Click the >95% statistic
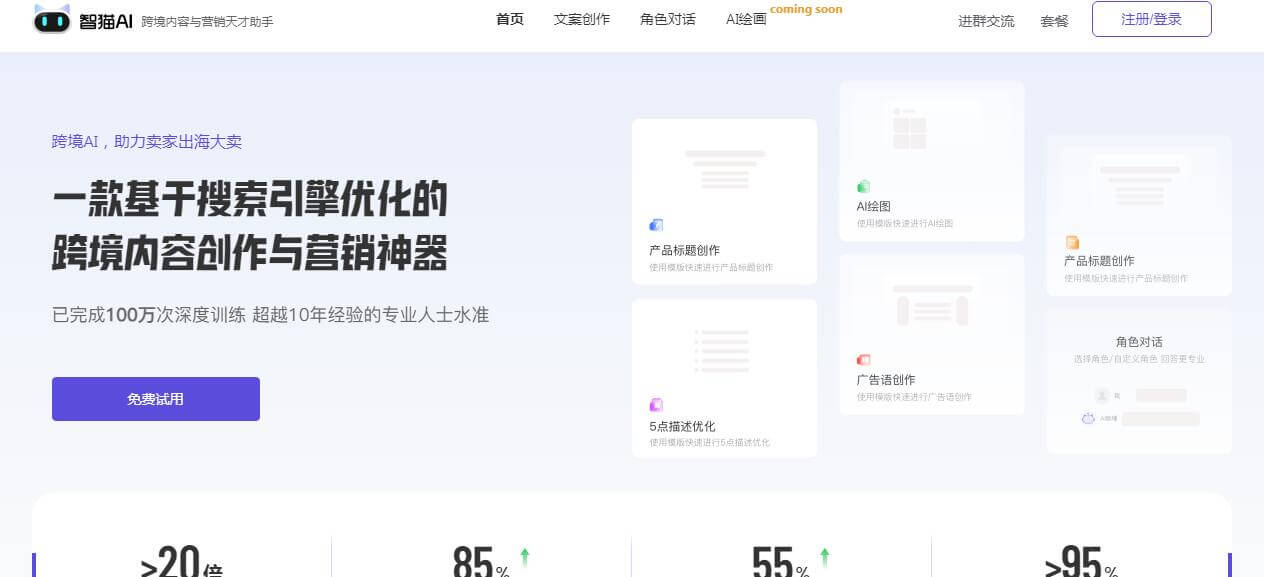This screenshot has height=577, width=1264. tap(1082, 562)
